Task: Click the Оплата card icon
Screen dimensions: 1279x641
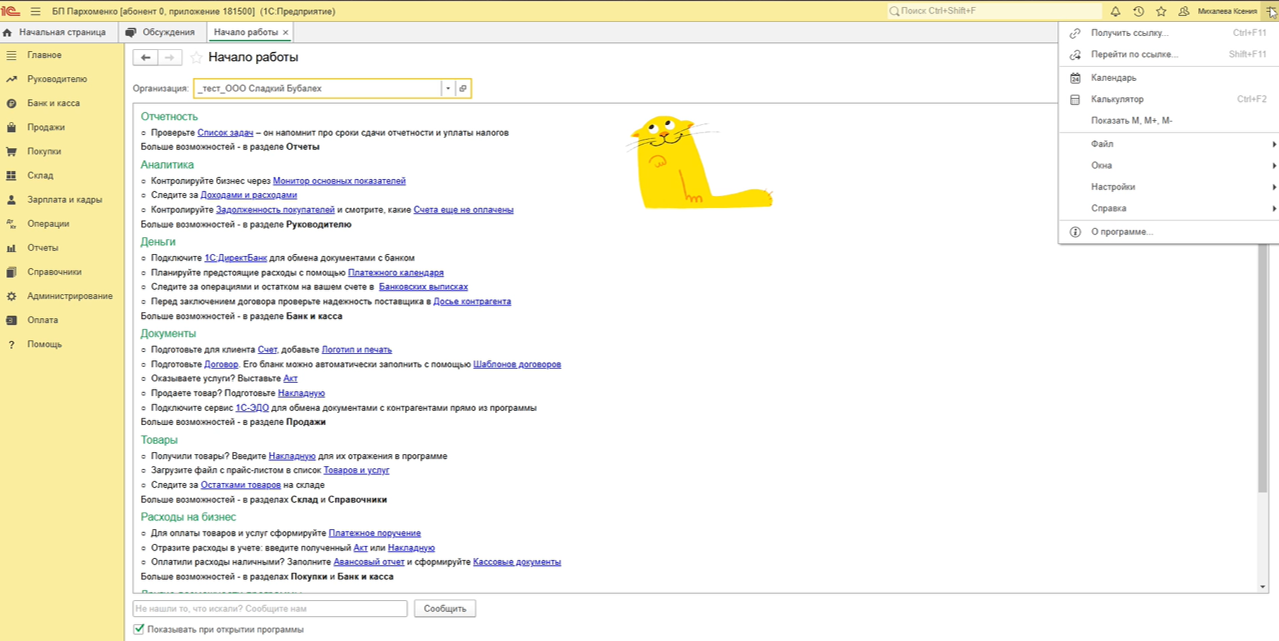Action: coord(11,320)
